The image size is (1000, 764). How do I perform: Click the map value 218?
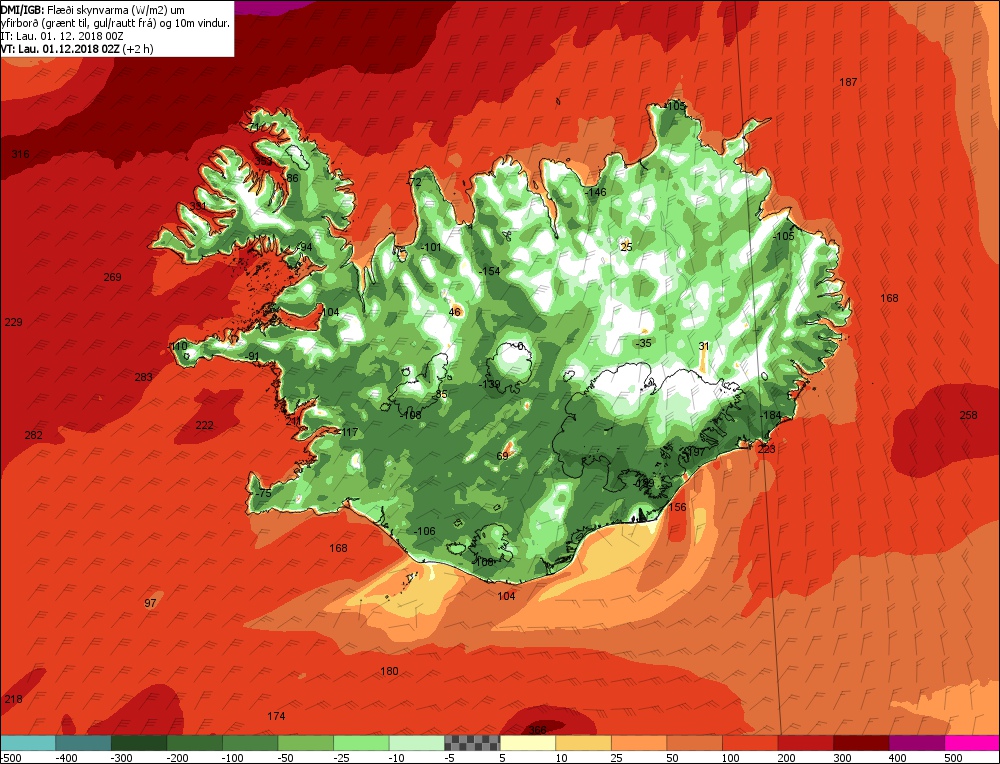point(13,700)
